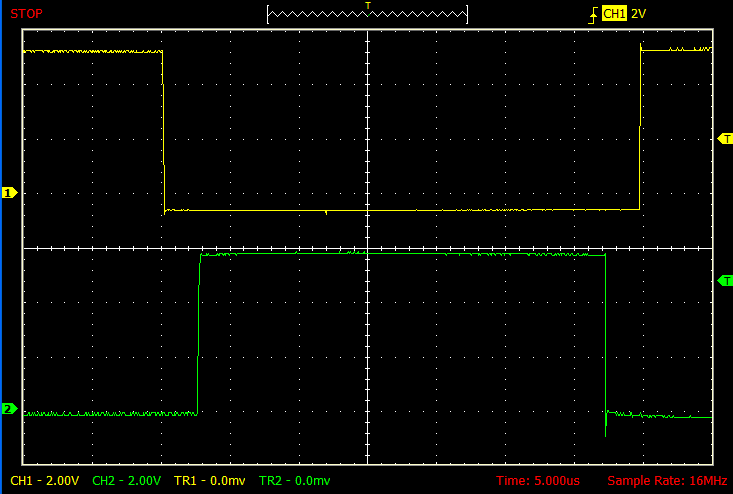Click the TR1 - 0.0mv readout
Image resolution: width=733 pixels, height=494 pixels.
(x=209, y=480)
